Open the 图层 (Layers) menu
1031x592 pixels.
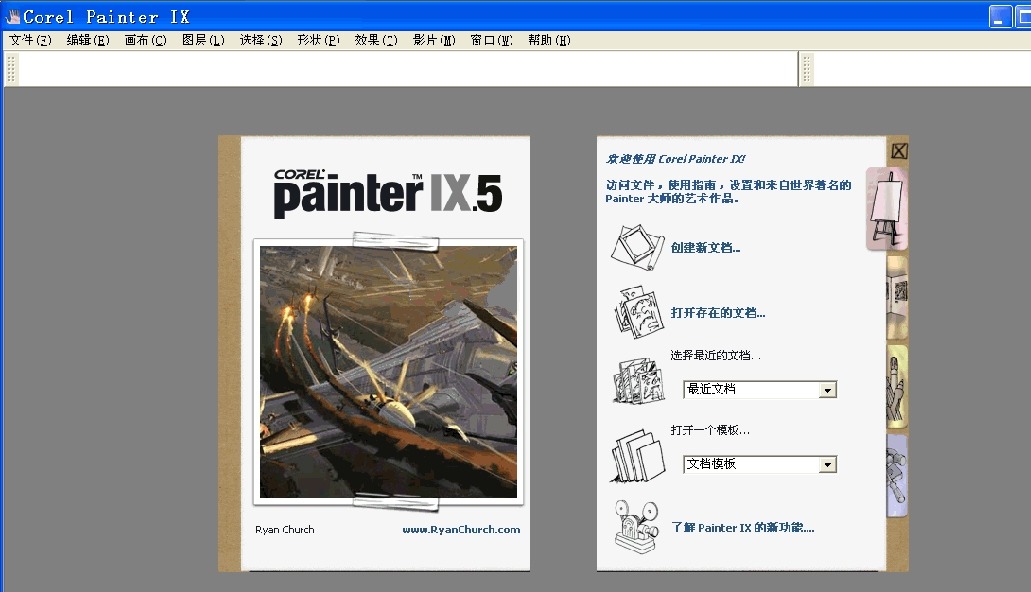(203, 40)
